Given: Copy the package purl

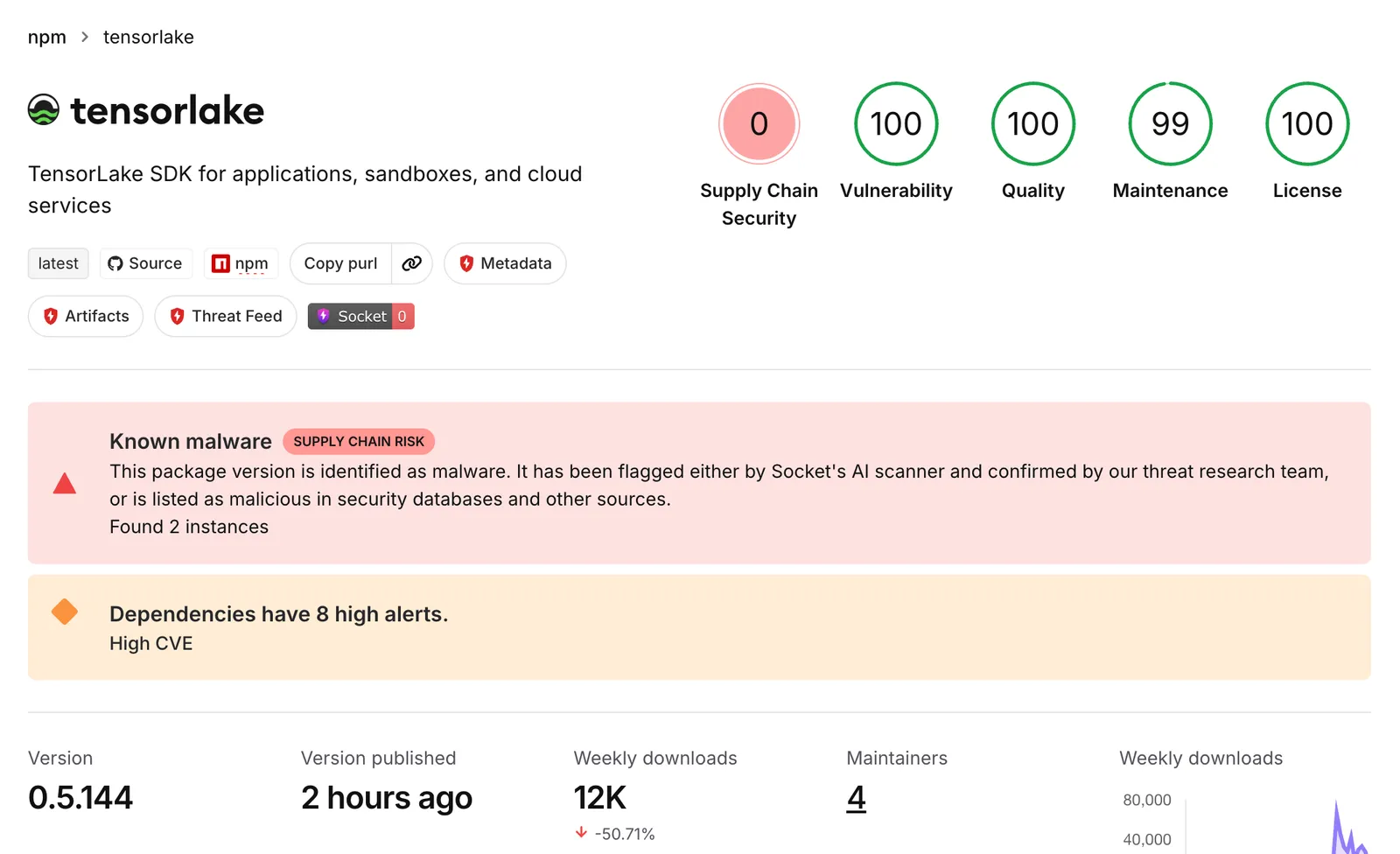Looking at the screenshot, I should point(340,263).
